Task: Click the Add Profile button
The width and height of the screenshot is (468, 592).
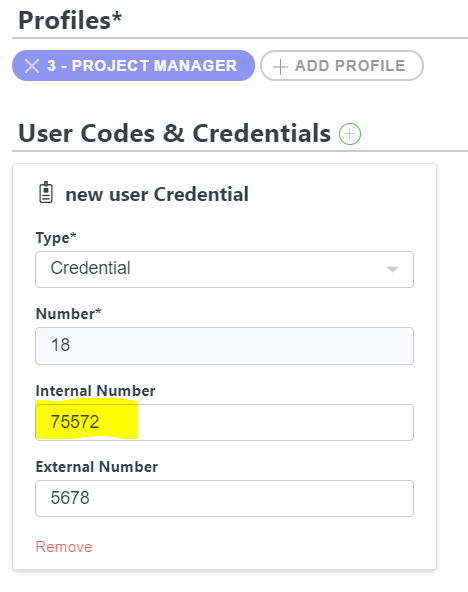Action: click(342, 66)
